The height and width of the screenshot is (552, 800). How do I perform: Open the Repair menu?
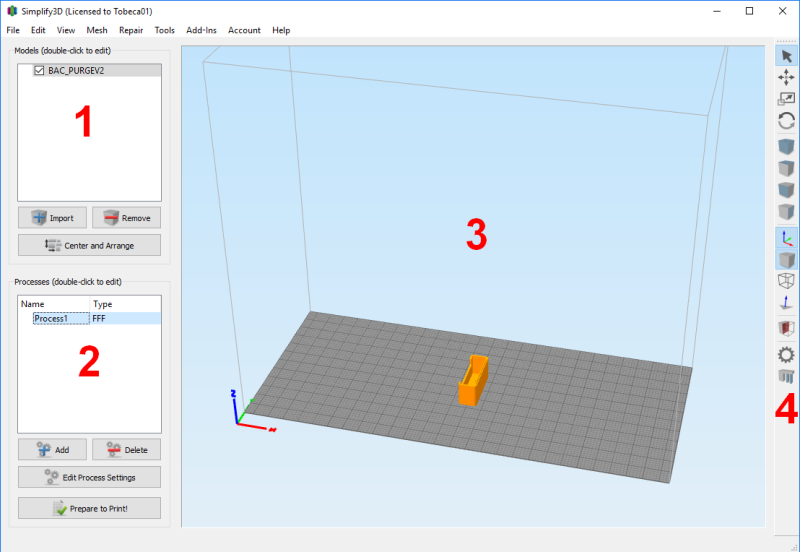(x=131, y=30)
